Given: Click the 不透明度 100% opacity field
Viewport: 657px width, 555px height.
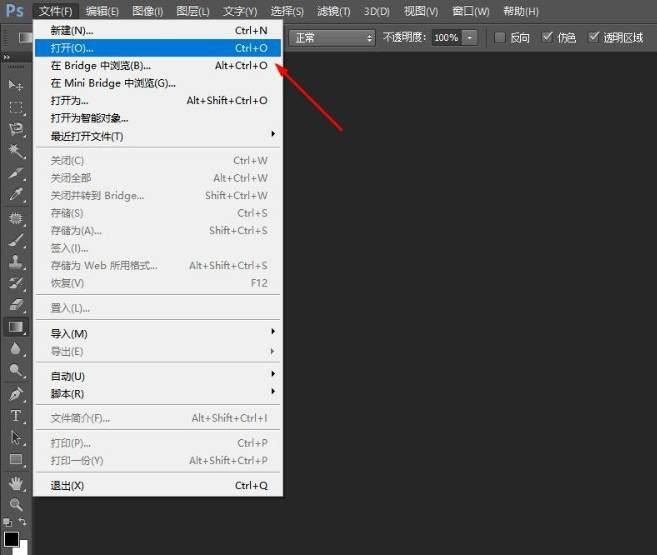Looking at the screenshot, I should 446,37.
